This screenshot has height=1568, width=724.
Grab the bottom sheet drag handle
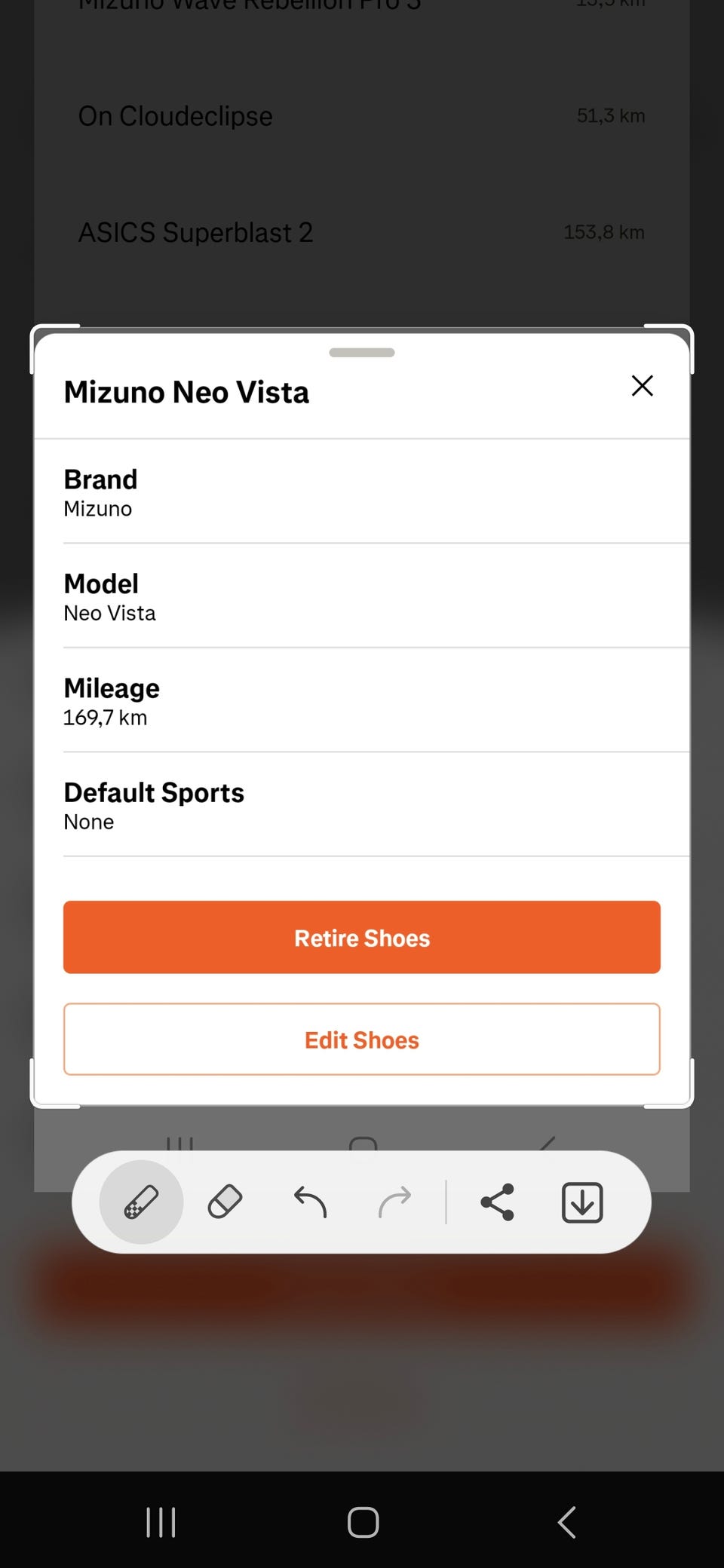[362, 352]
